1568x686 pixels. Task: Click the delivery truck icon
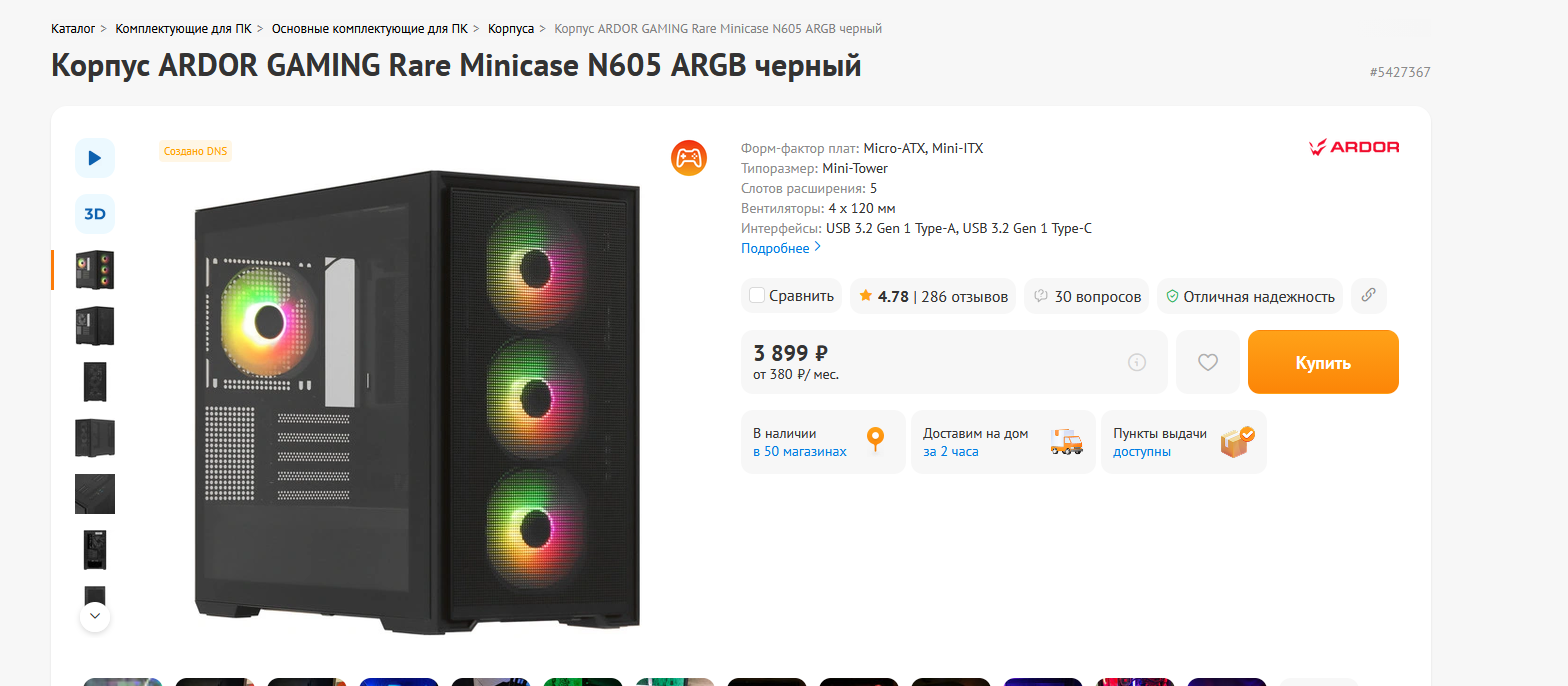click(1066, 441)
